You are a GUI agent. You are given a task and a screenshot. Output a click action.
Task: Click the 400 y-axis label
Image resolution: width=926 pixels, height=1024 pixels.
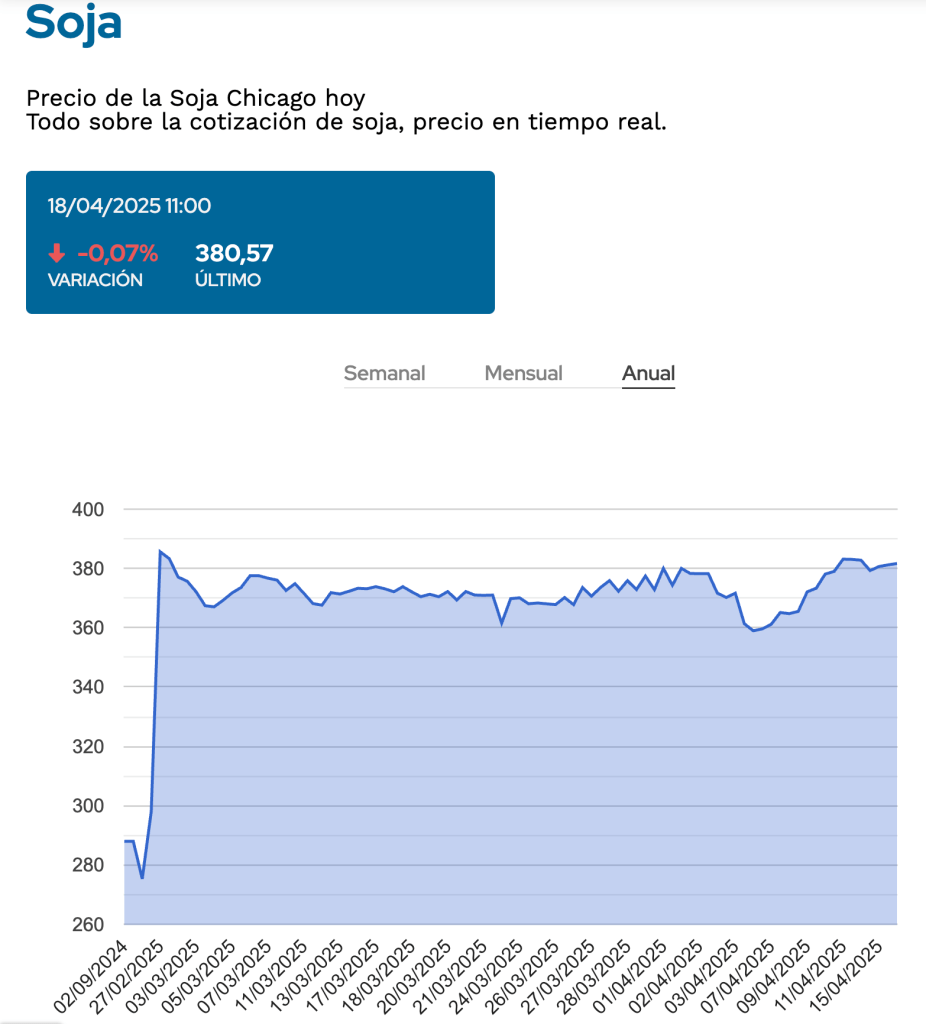coord(88,510)
